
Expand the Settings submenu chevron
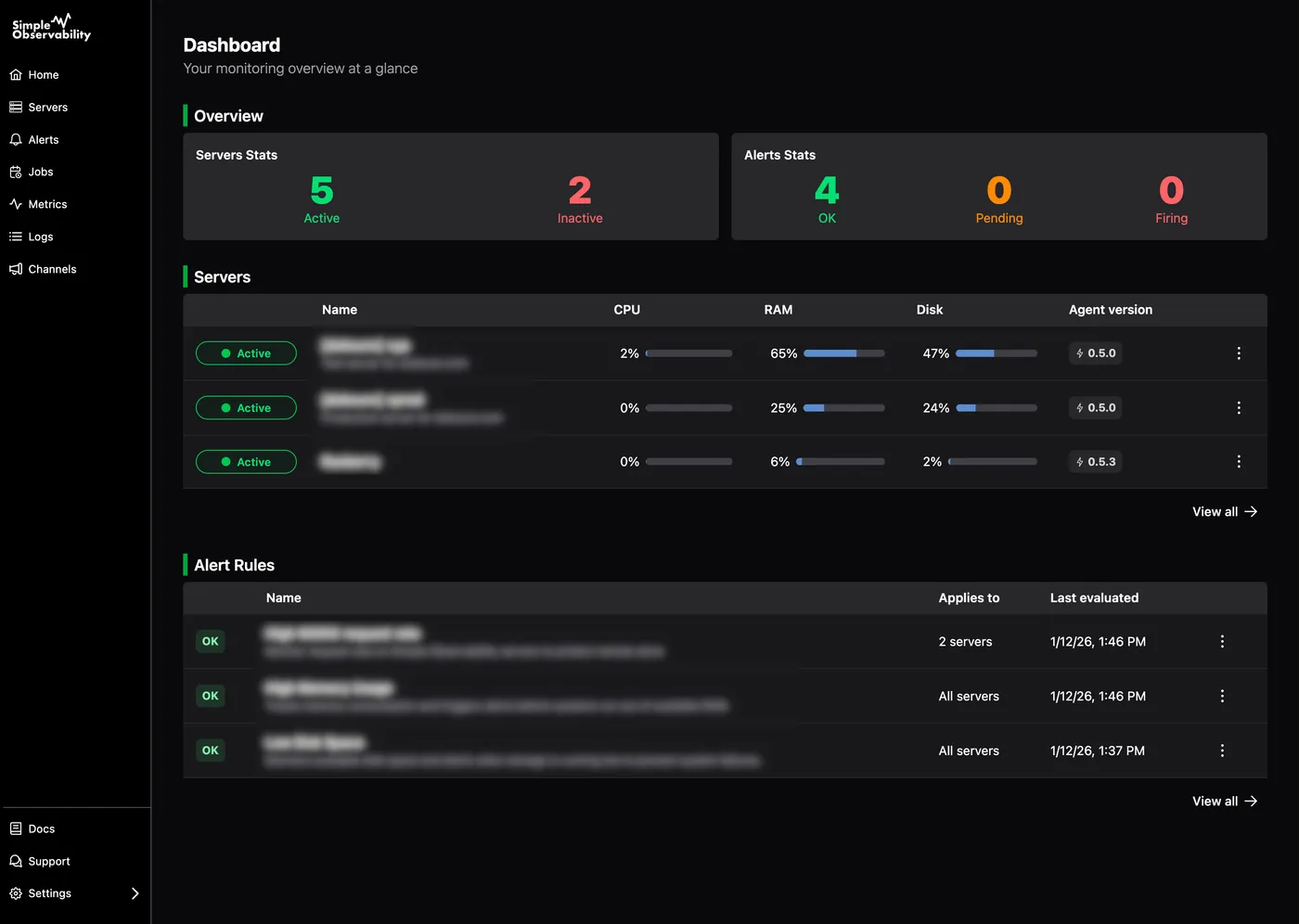pyautogui.click(x=135, y=893)
